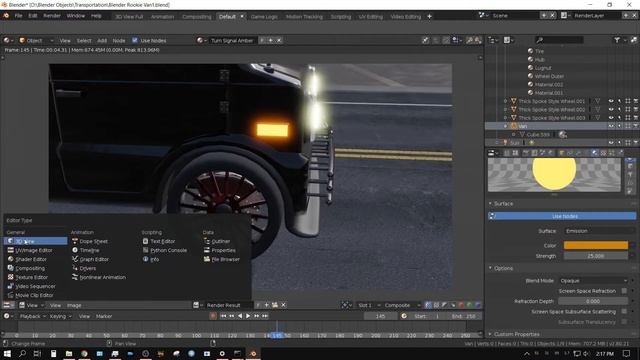Click the Turn Signal Amber material name field
This screenshot has height=360, width=640.
coord(232,40)
